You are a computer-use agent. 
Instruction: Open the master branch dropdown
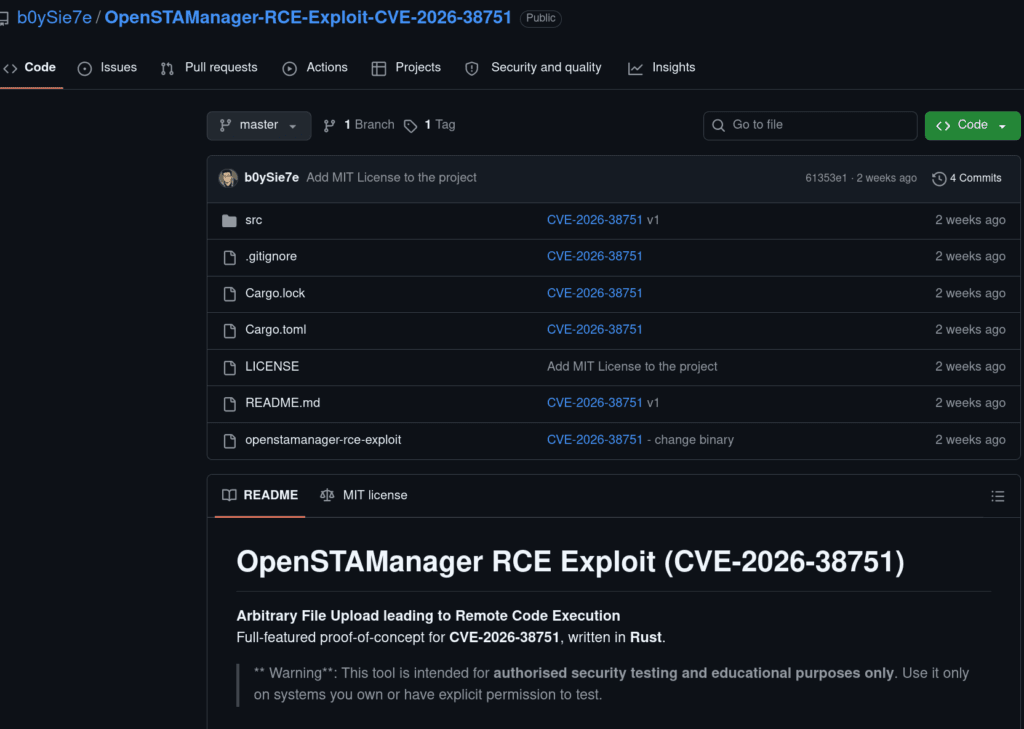click(x=259, y=125)
